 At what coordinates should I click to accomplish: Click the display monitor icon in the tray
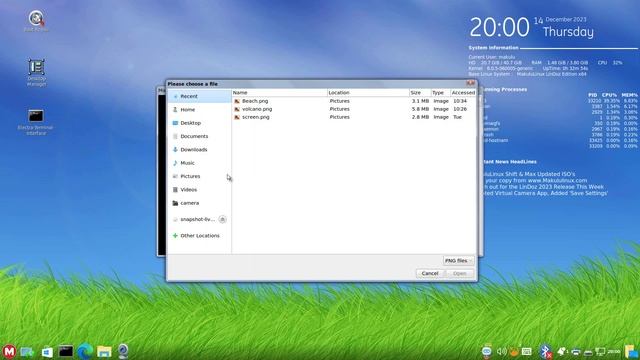(x=600, y=351)
